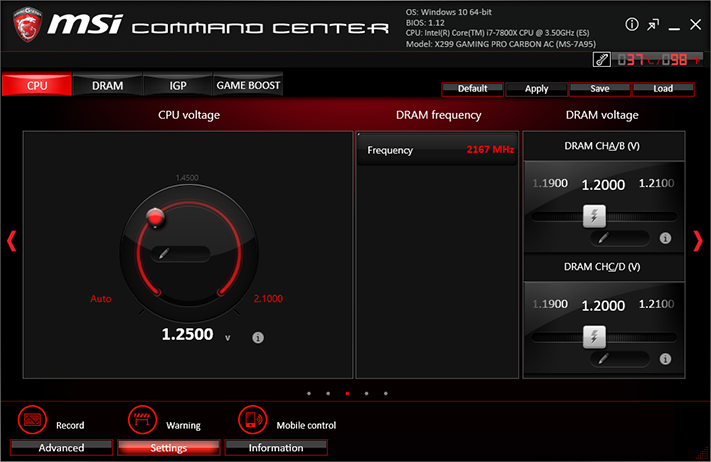
Task: Open the info icon in title bar
Action: [632, 24]
